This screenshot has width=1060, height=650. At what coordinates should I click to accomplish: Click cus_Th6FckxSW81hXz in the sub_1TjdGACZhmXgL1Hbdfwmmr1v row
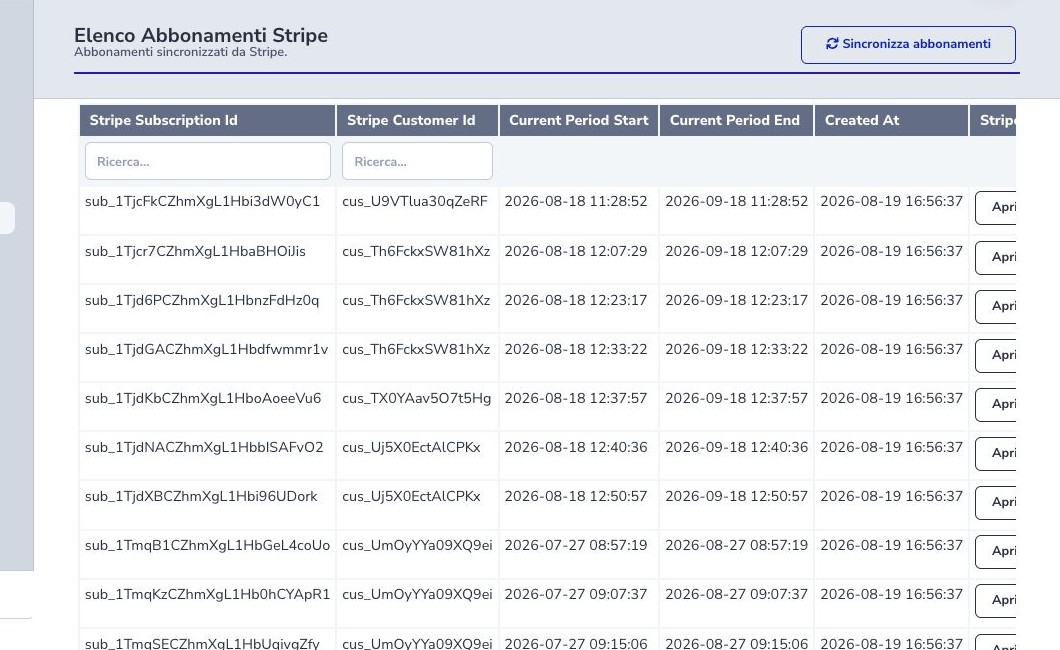click(x=416, y=349)
